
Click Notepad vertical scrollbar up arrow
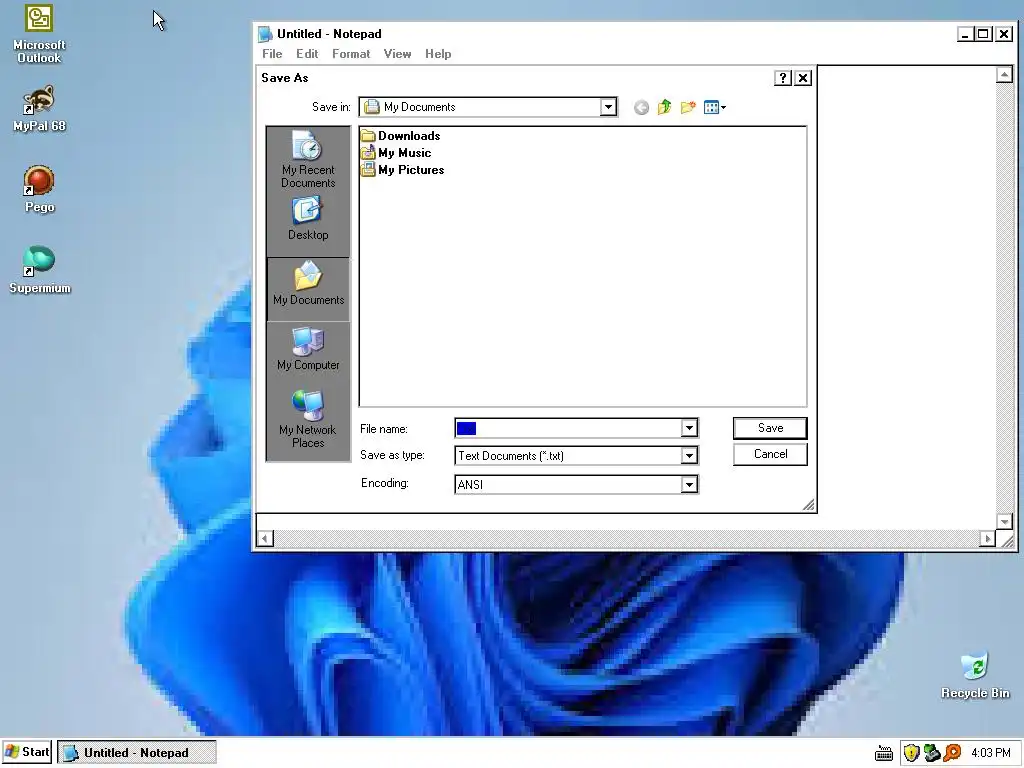pyautogui.click(x=1004, y=74)
